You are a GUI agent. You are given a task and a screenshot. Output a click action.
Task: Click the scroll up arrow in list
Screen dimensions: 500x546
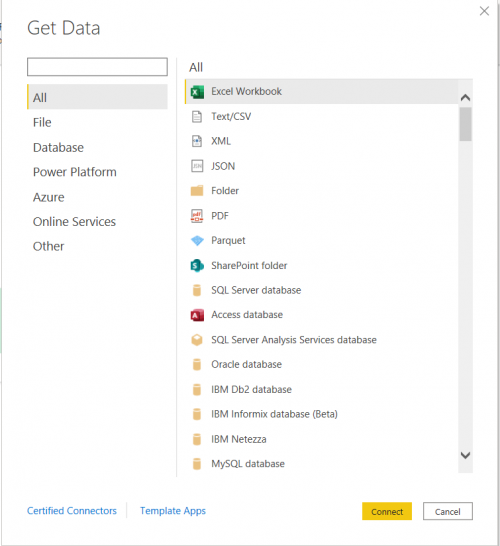click(466, 98)
